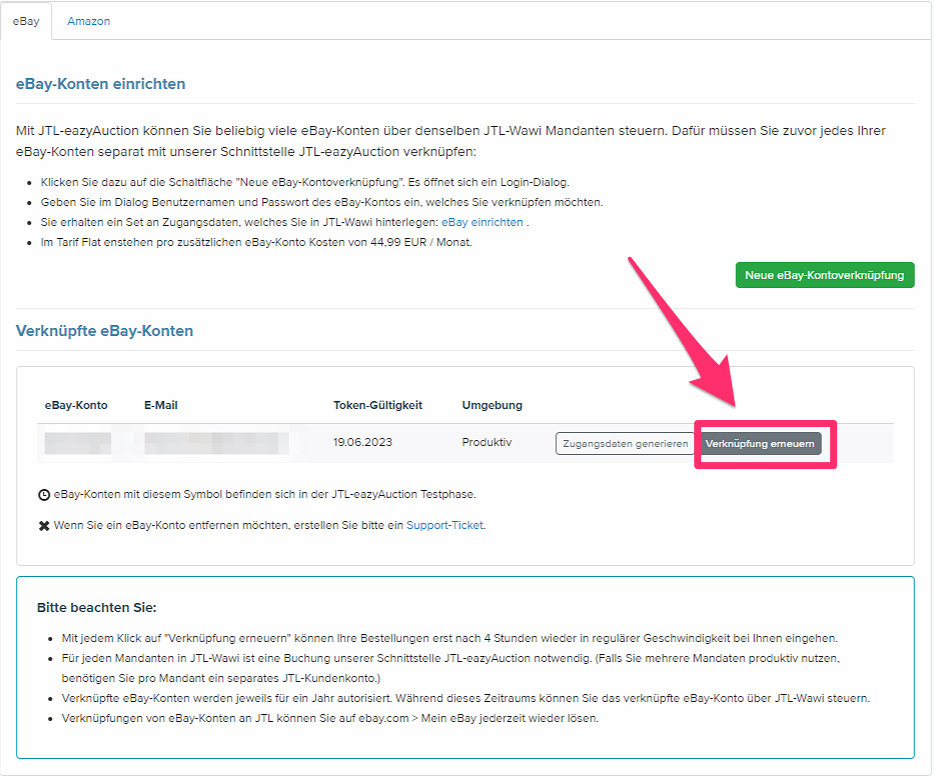The height and width of the screenshot is (776, 934).
Task: Click the bullet mentioning the Login-Dialog
Action: tap(305, 182)
